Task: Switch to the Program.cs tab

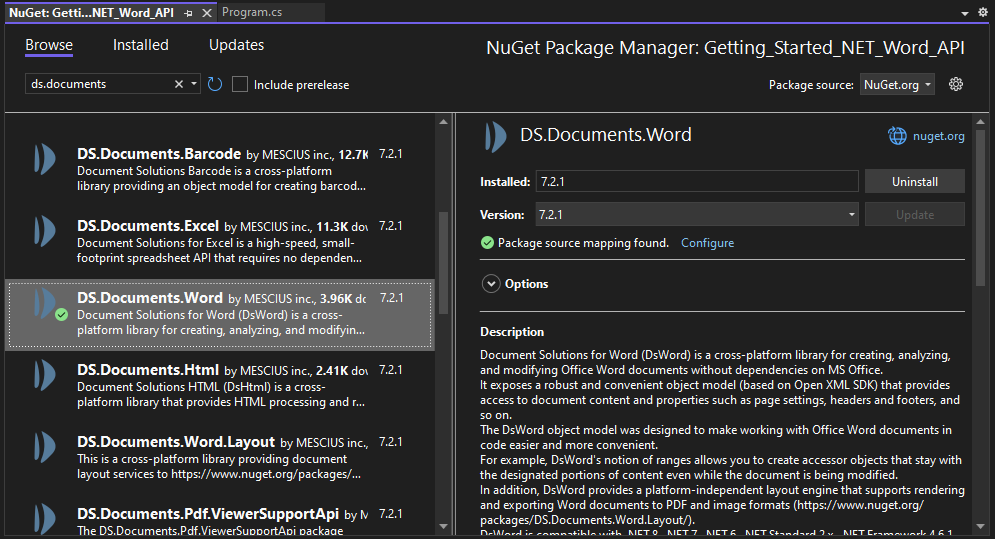Action: [252, 12]
